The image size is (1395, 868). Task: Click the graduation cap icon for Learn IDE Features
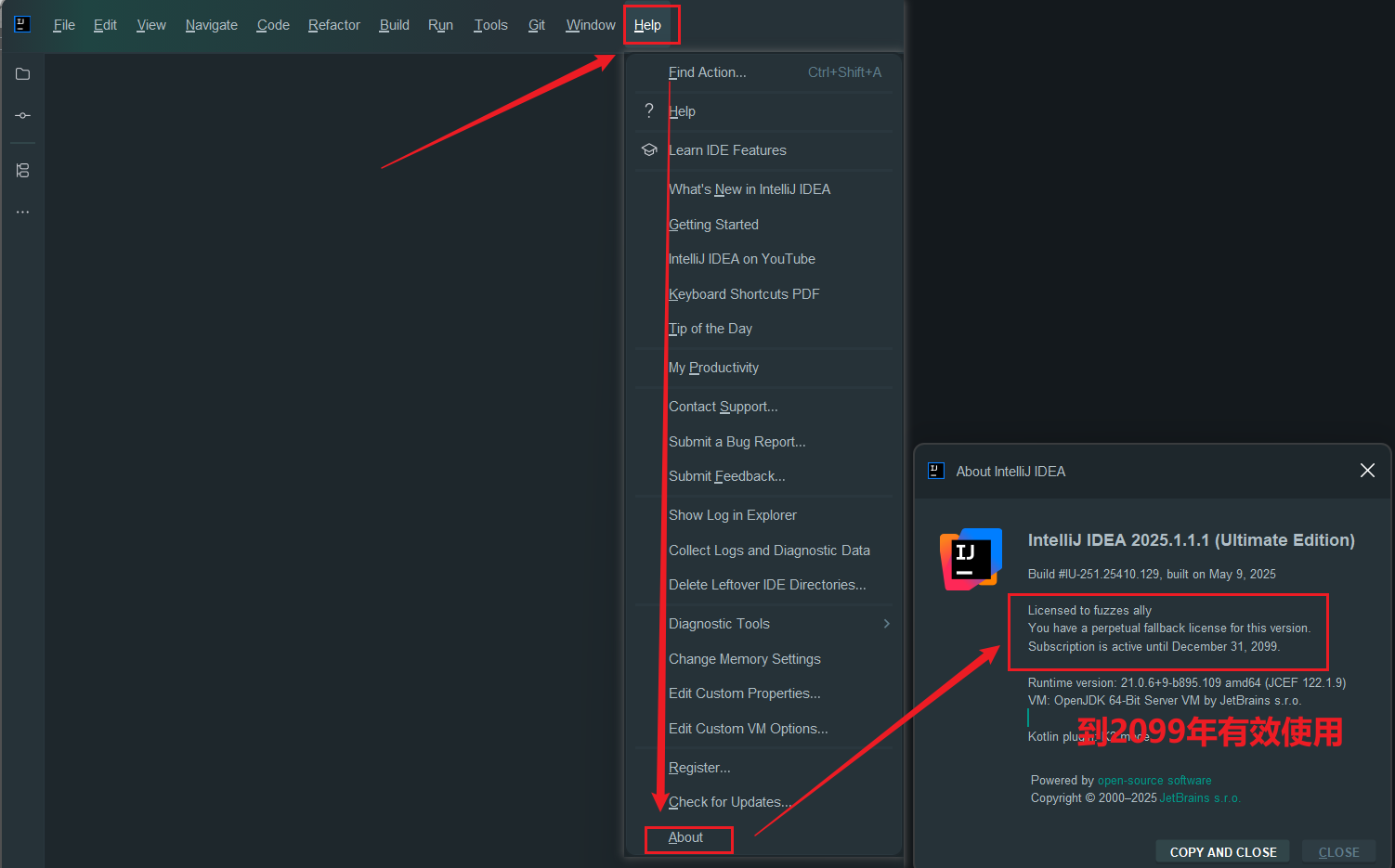click(649, 149)
